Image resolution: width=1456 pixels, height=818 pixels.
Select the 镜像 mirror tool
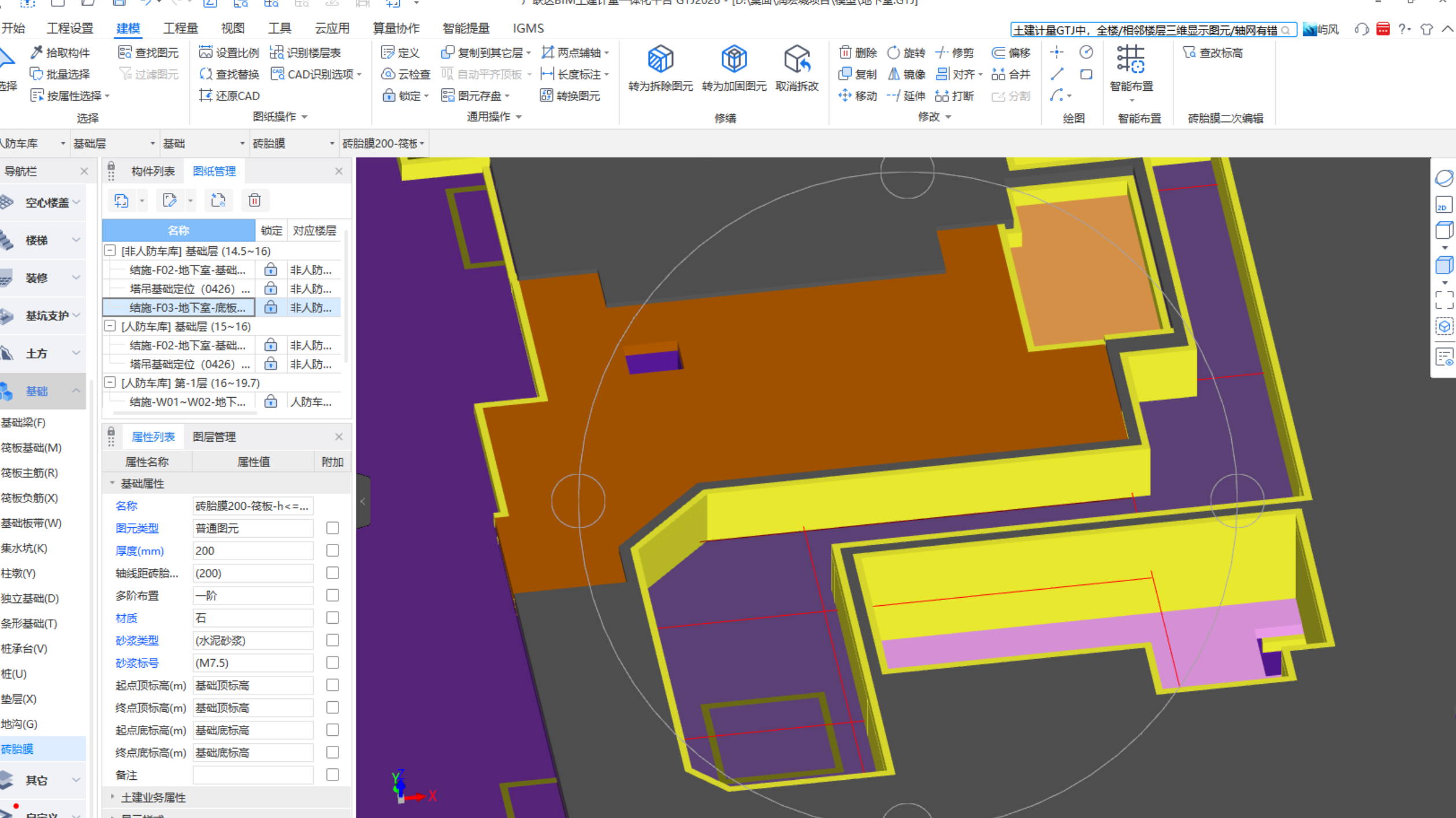coord(907,74)
